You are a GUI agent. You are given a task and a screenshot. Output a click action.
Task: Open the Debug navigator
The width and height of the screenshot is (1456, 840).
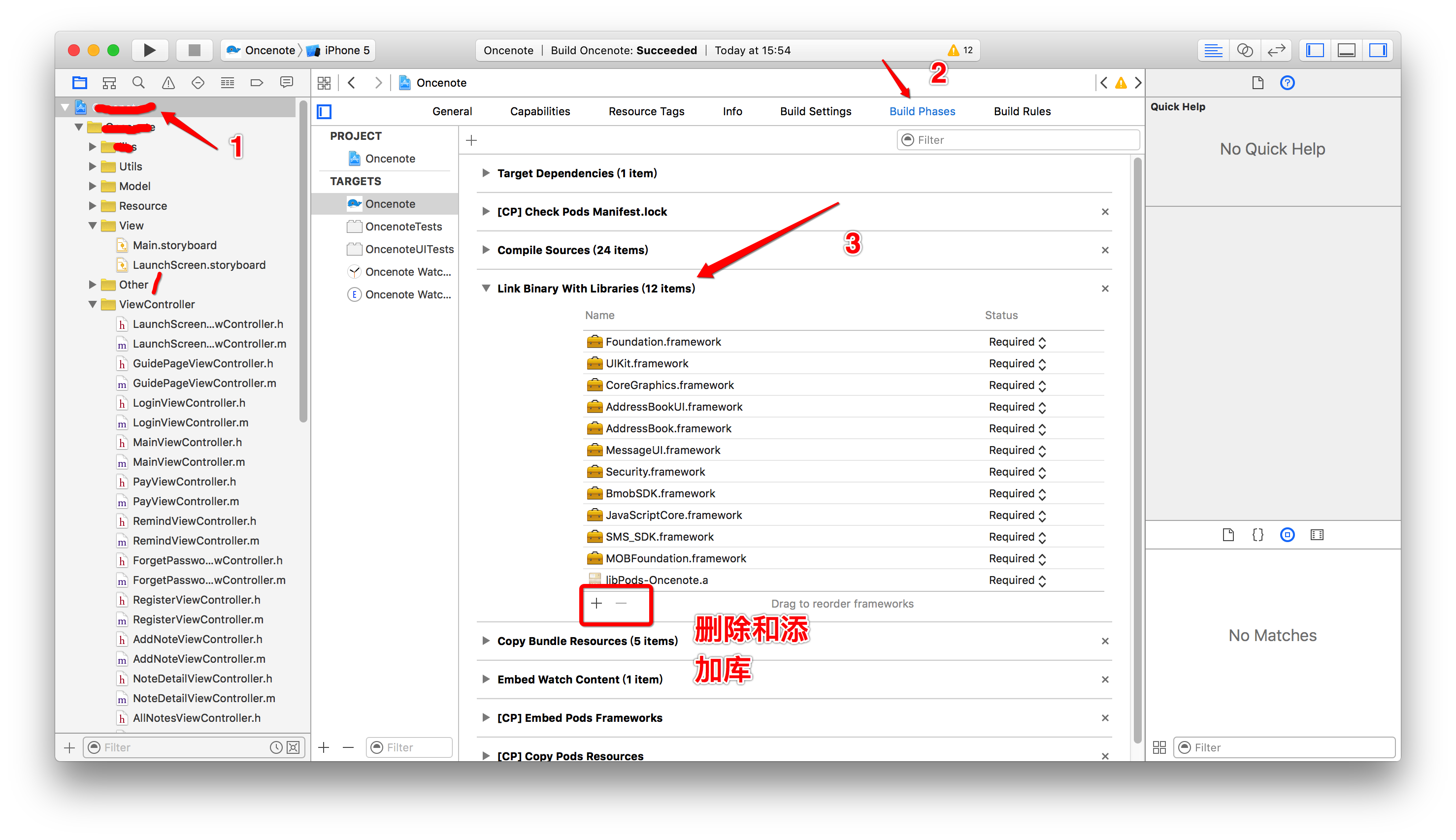pos(228,83)
